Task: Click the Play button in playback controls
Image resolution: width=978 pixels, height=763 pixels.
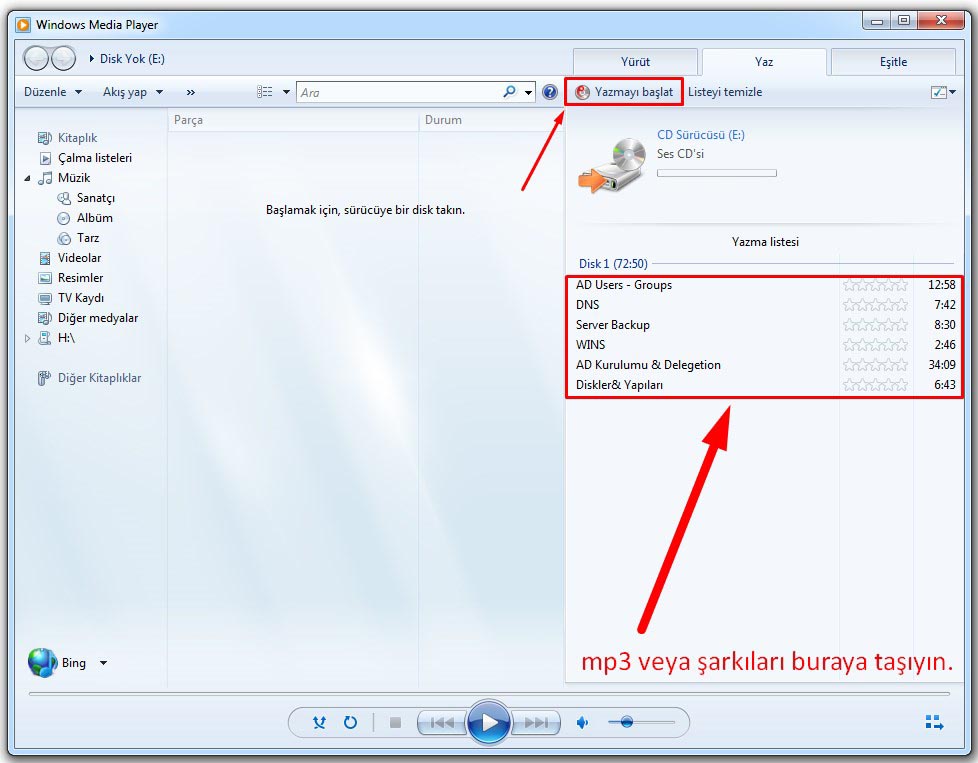Action: coord(489,722)
